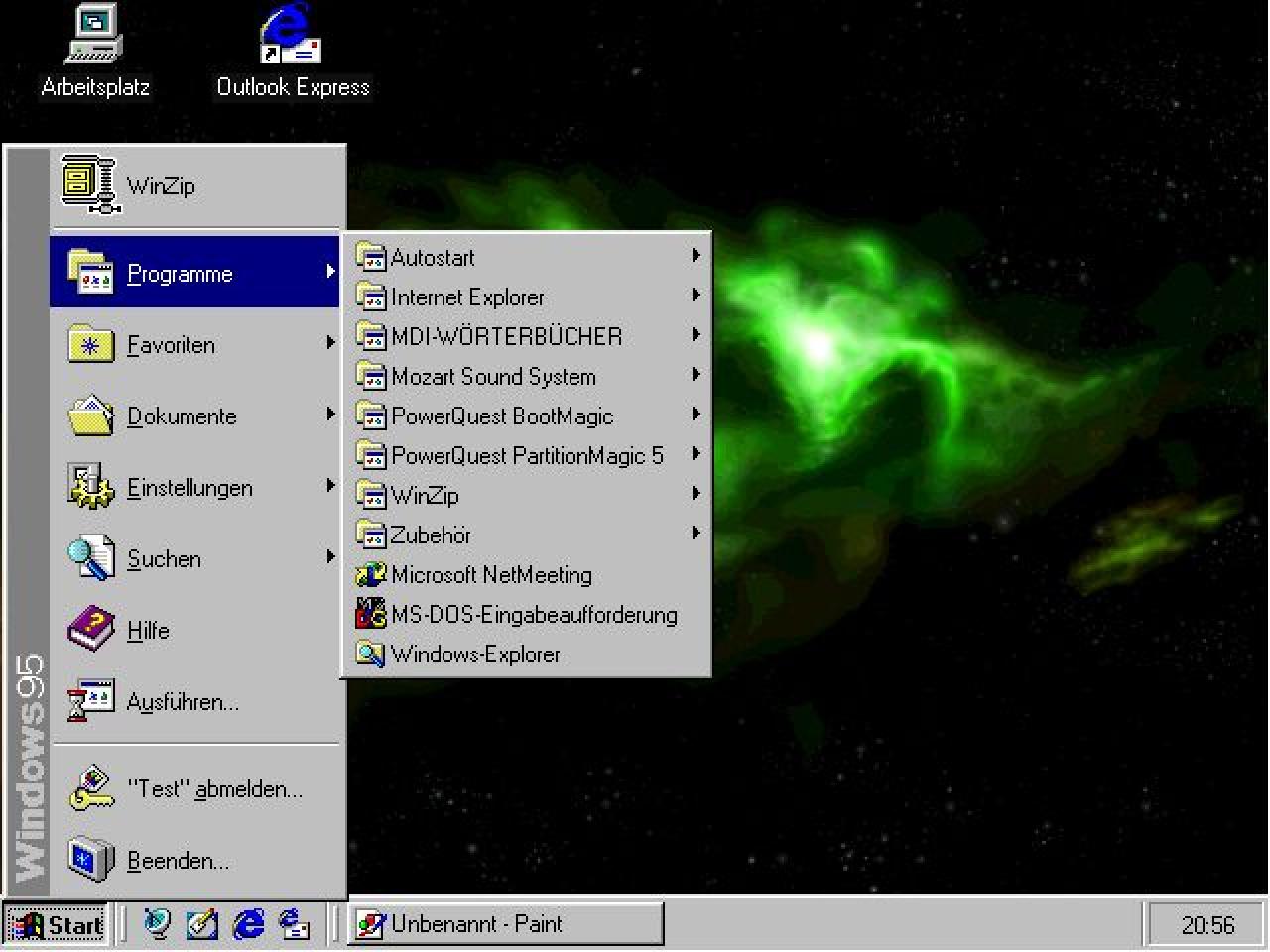1270x952 pixels.
Task: Click the Programme folder icon
Action: coord(90,272)
